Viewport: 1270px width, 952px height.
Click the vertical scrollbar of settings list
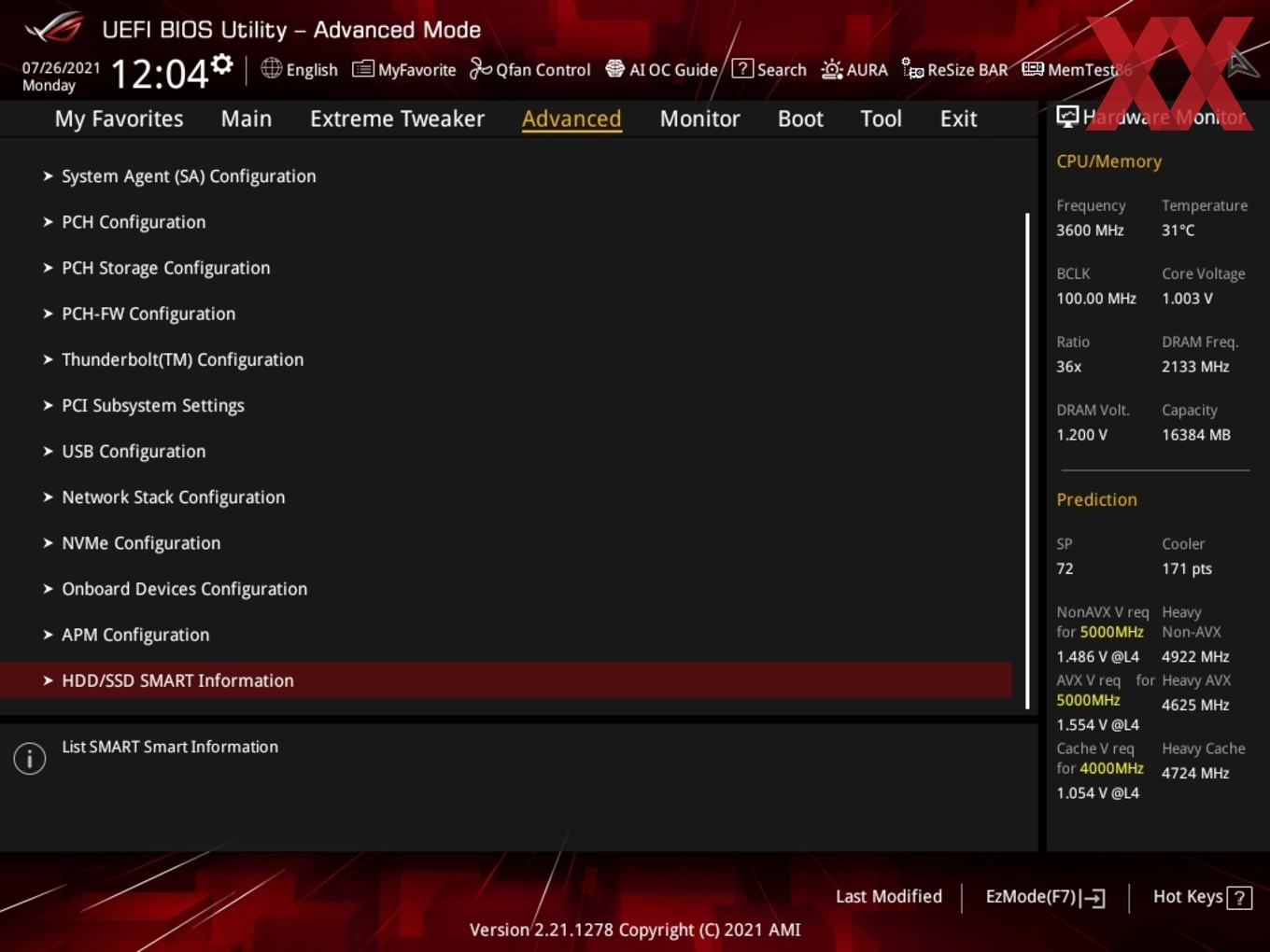pos(1027,460)
